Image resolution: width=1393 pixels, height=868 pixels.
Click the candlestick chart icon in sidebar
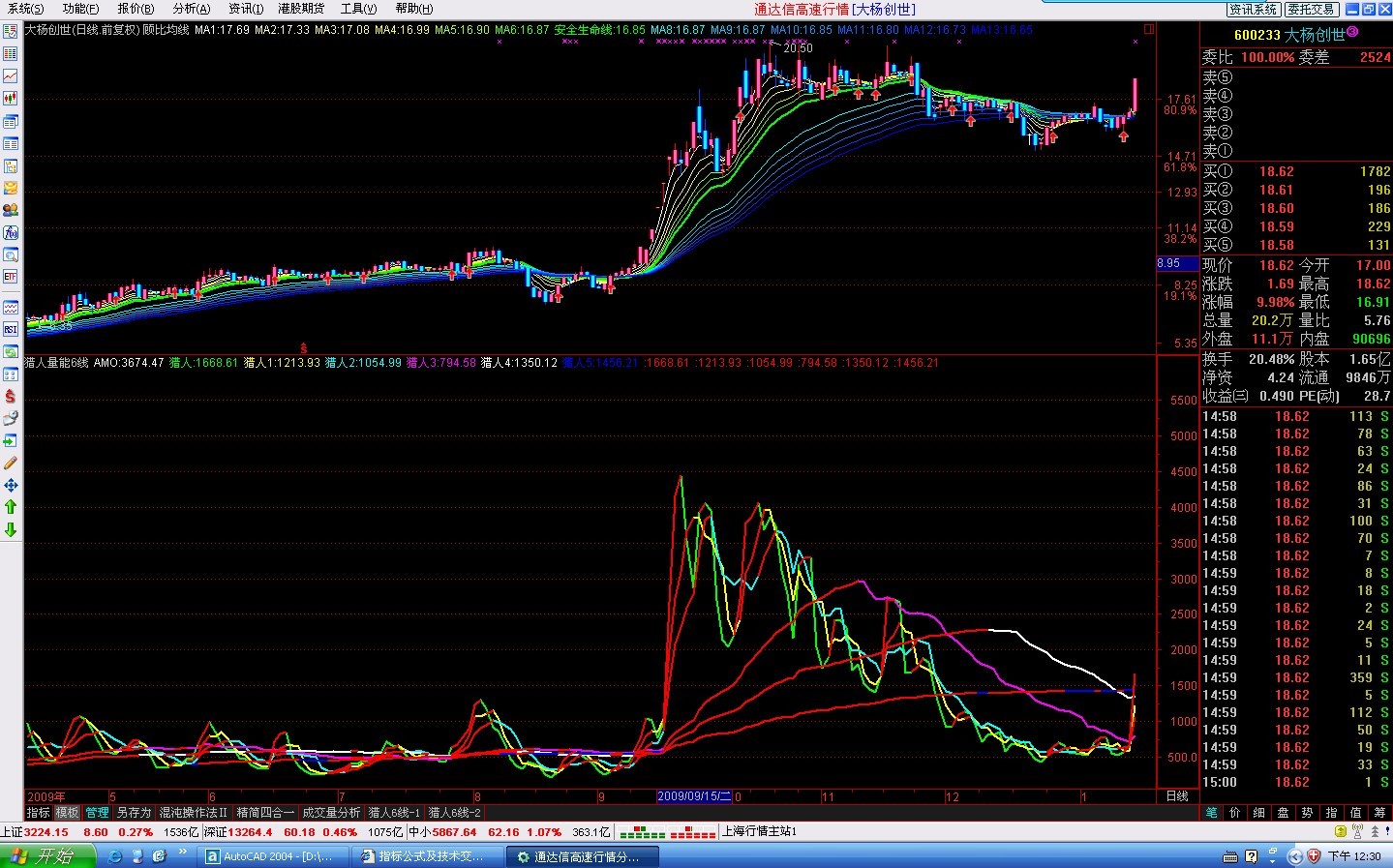tap(11, 98)
